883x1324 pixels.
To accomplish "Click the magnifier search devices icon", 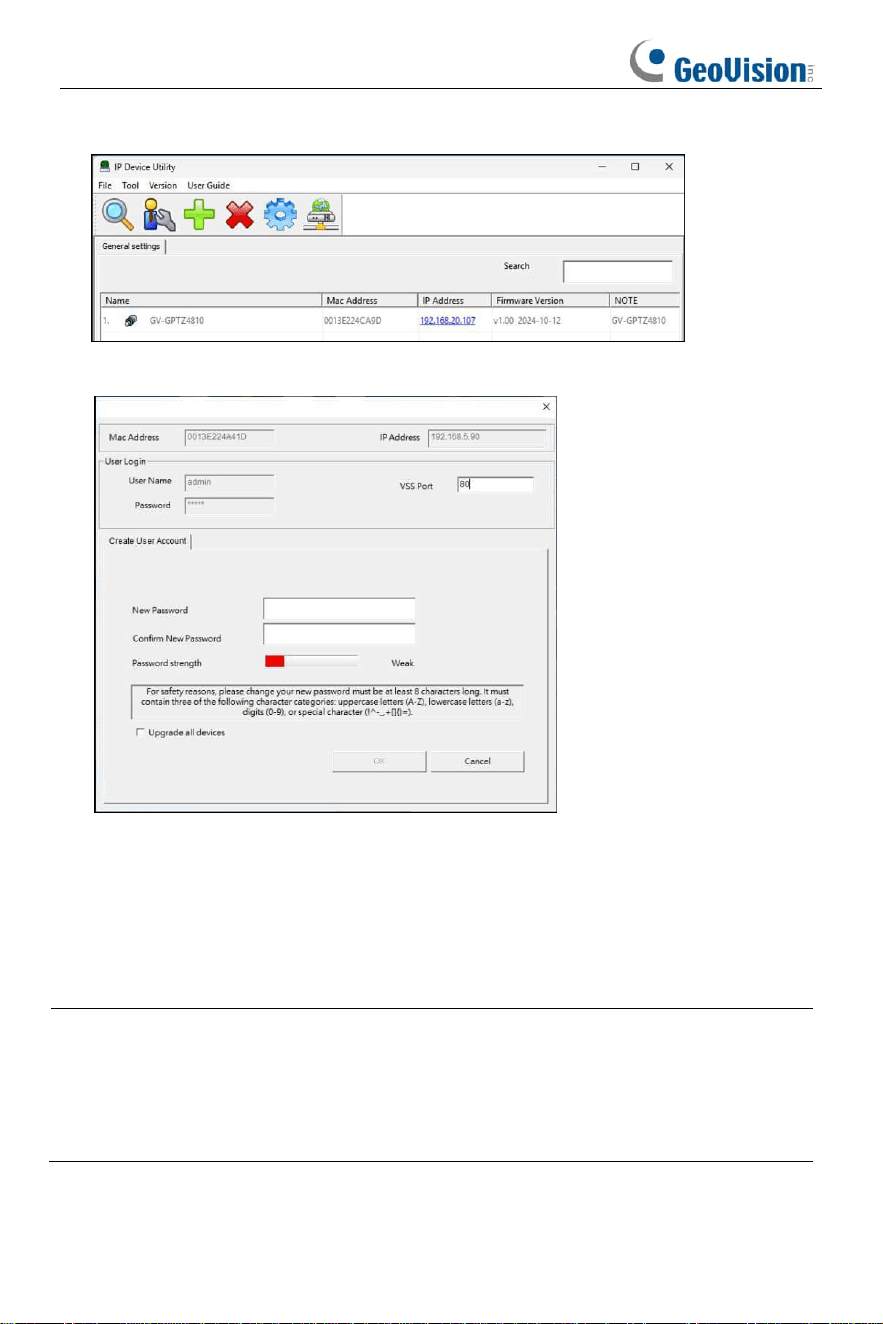I will 119,214.
